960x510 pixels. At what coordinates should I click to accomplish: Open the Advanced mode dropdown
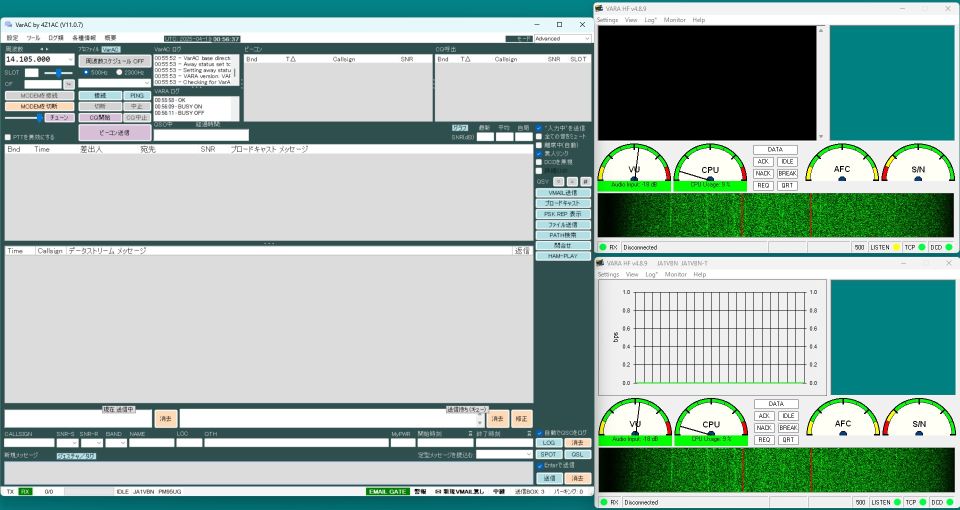tap(587, 39)
